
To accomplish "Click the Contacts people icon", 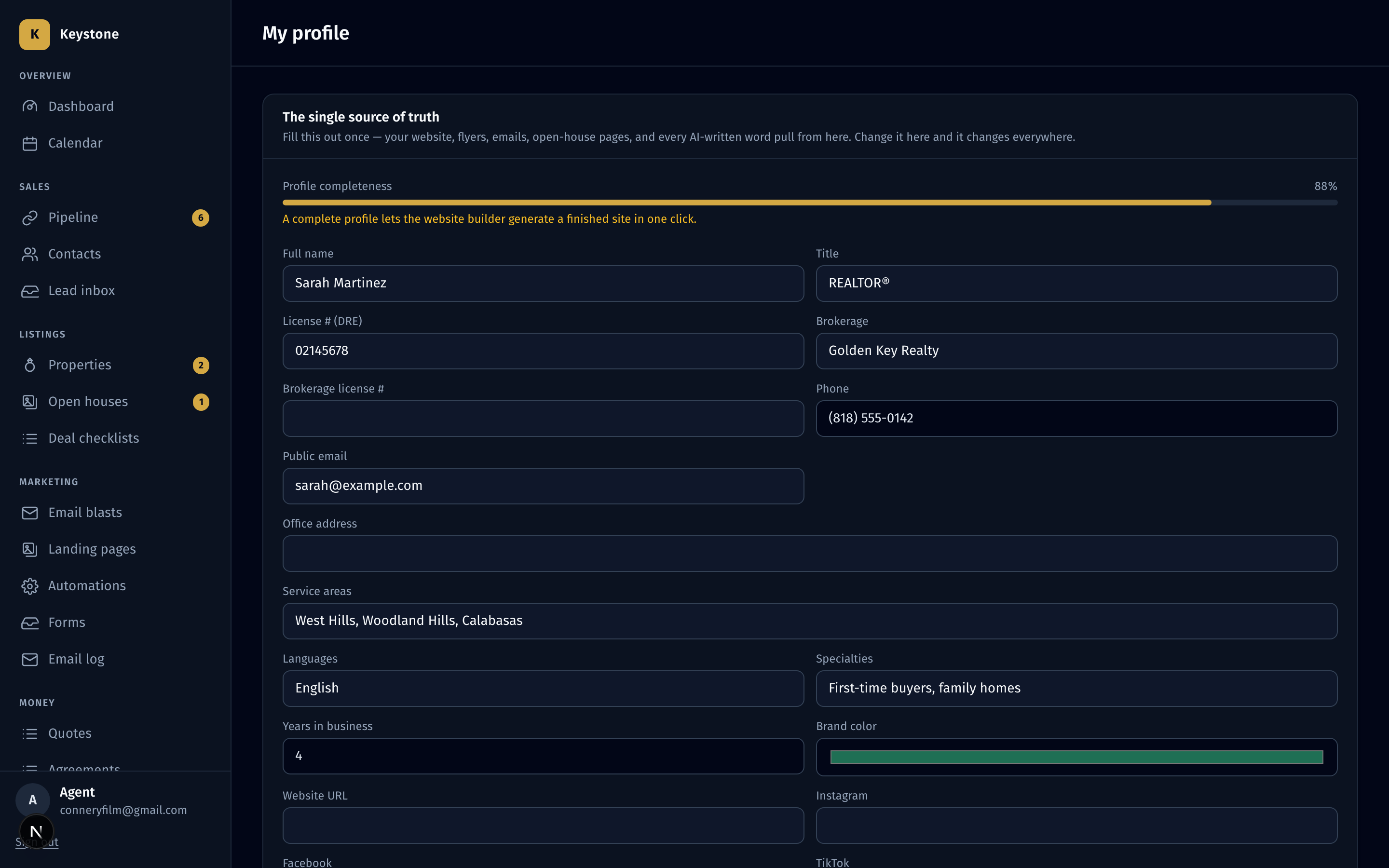I will [x=30, y=254].
